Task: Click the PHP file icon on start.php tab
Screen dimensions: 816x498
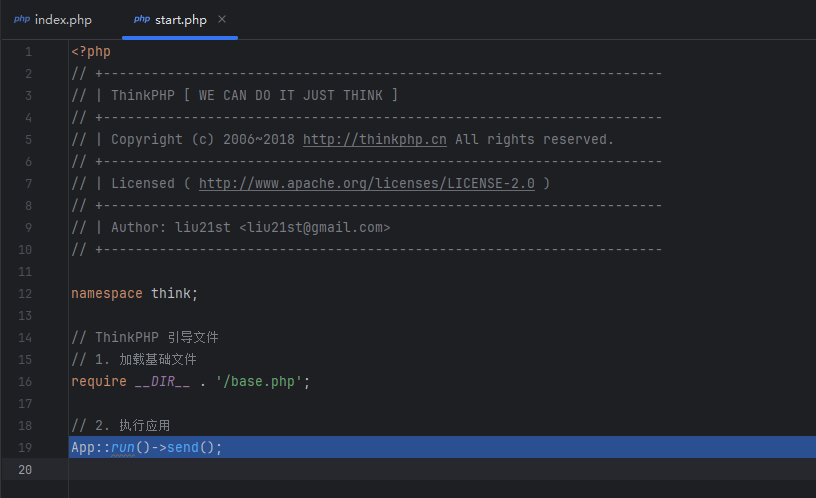Action: [x=142, y=19]
